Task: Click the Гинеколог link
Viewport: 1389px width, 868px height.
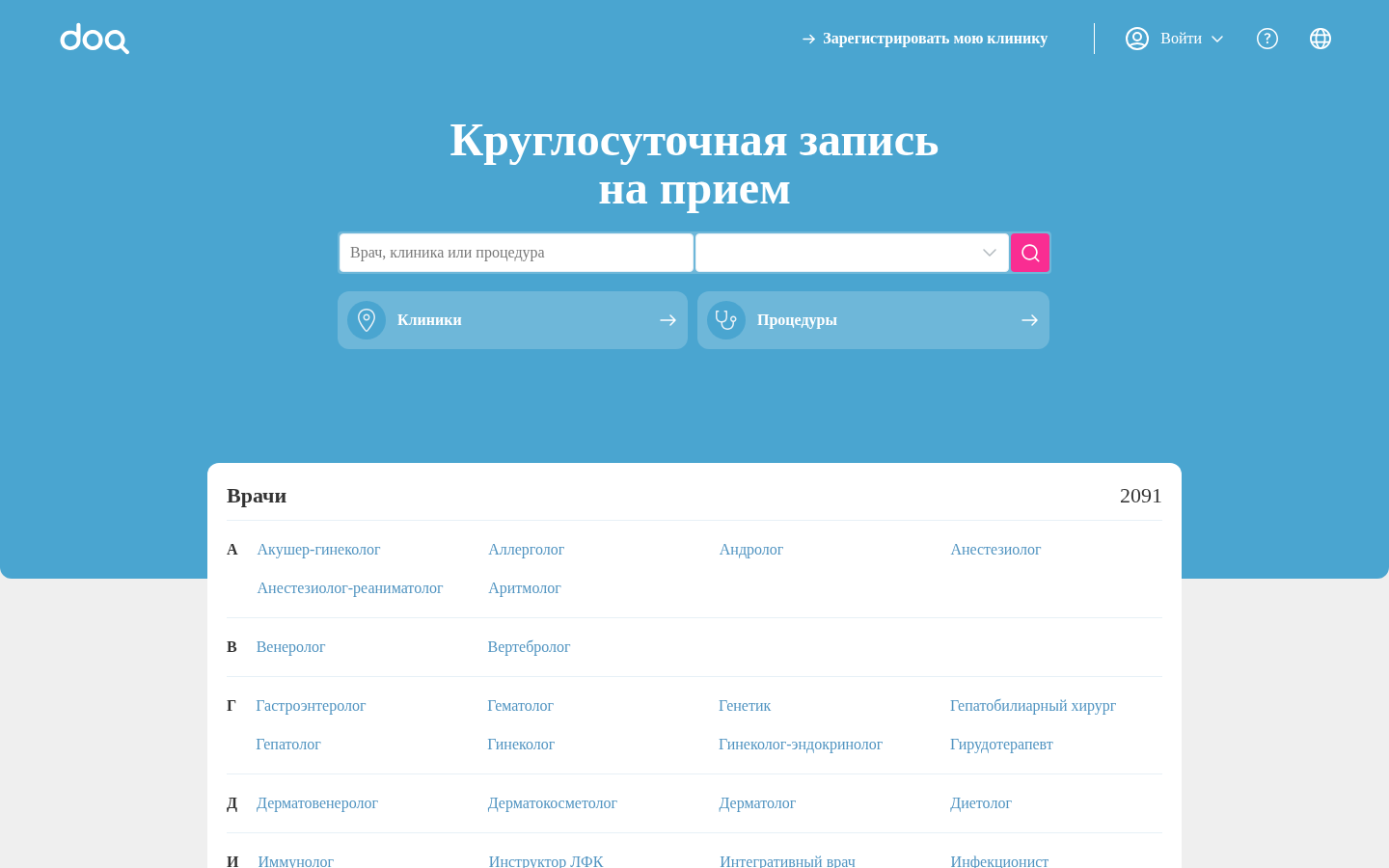Action: 521,745
